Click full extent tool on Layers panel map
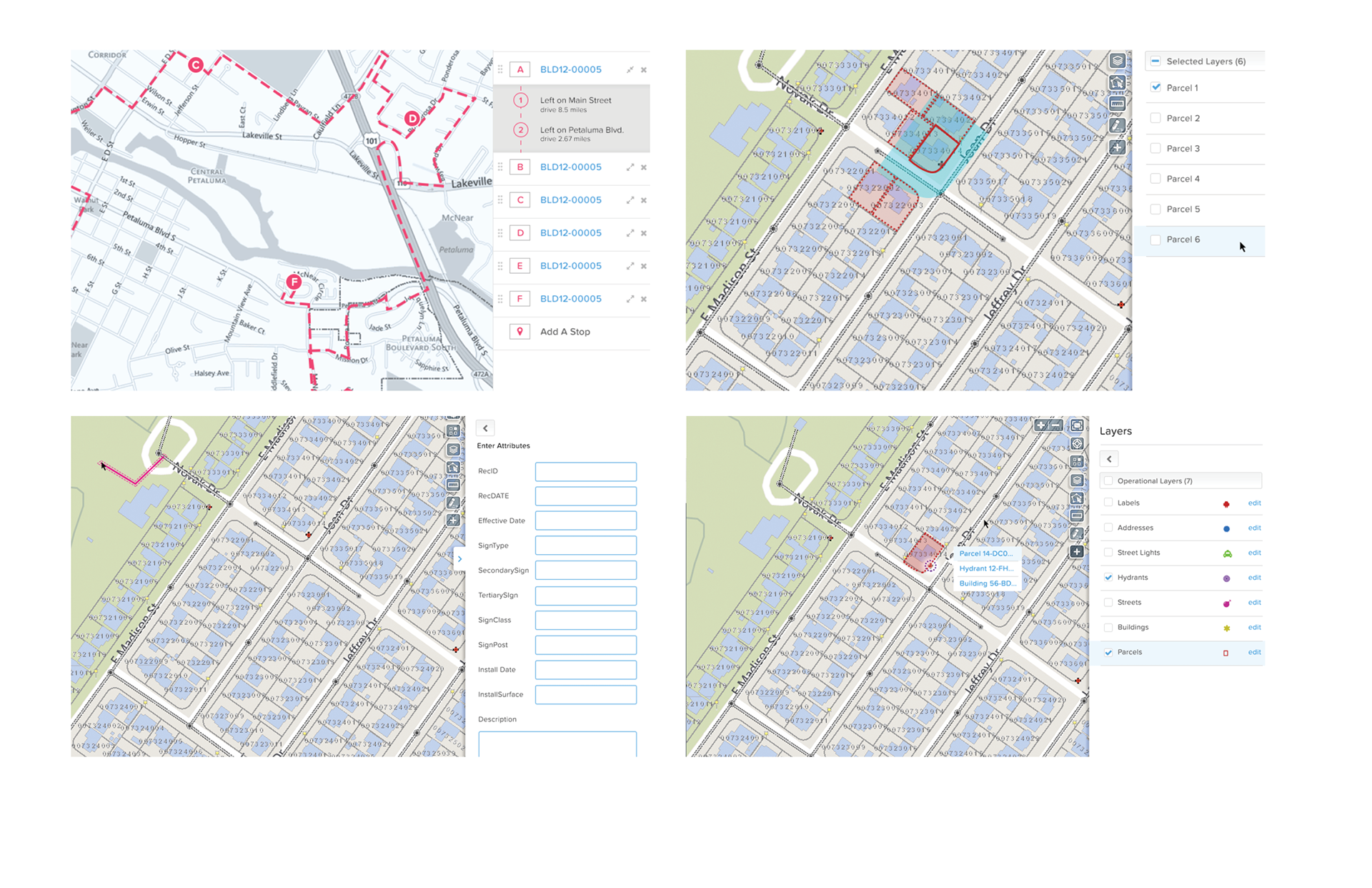 1077,425
